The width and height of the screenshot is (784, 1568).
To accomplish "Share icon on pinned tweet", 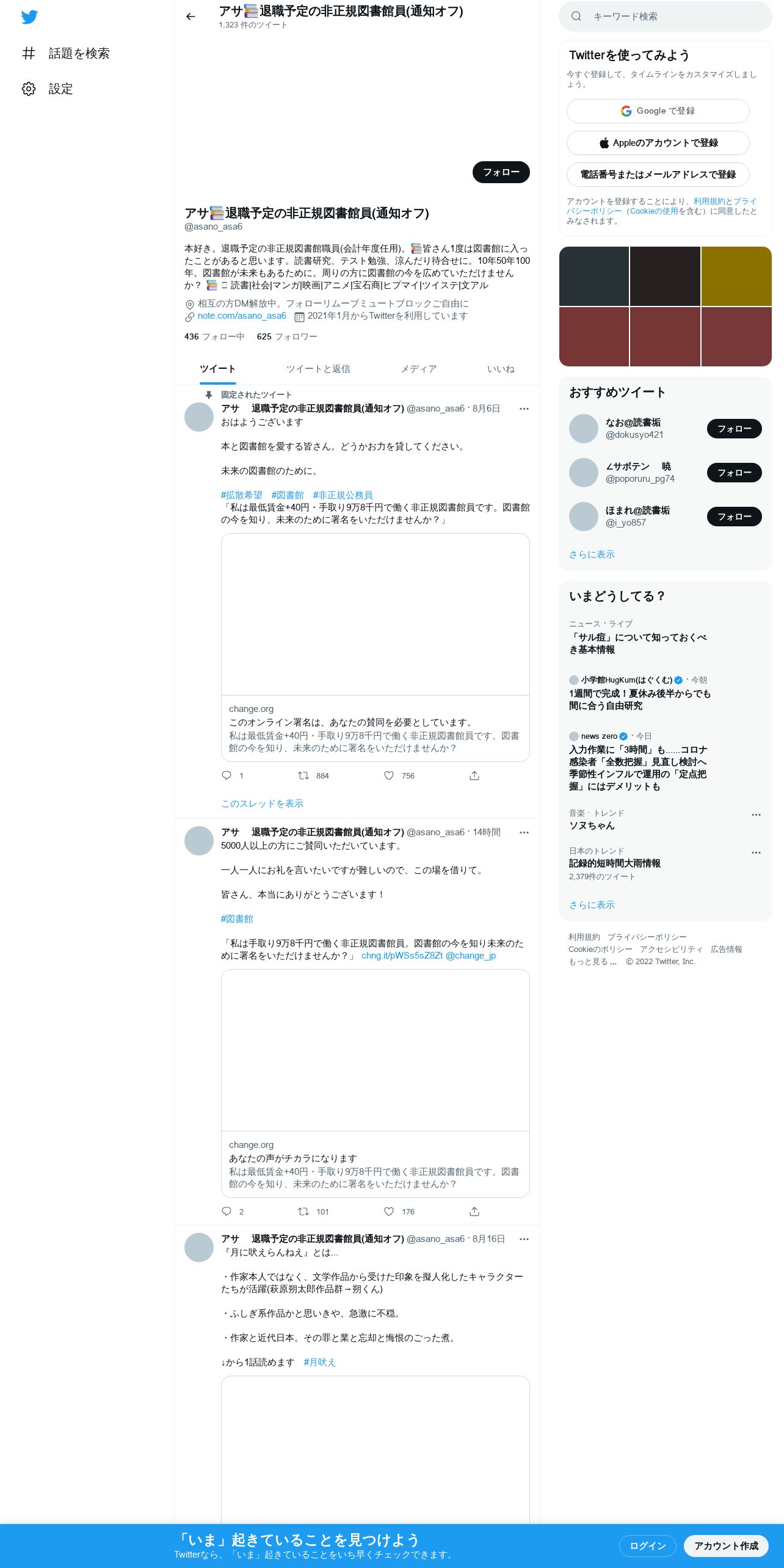I will (474, 775).
